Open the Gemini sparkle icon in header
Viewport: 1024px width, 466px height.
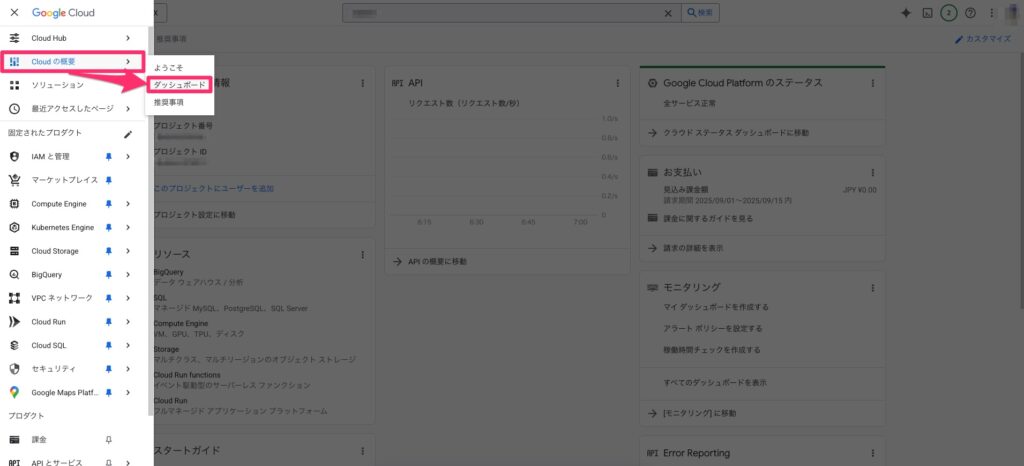point(906,13)
